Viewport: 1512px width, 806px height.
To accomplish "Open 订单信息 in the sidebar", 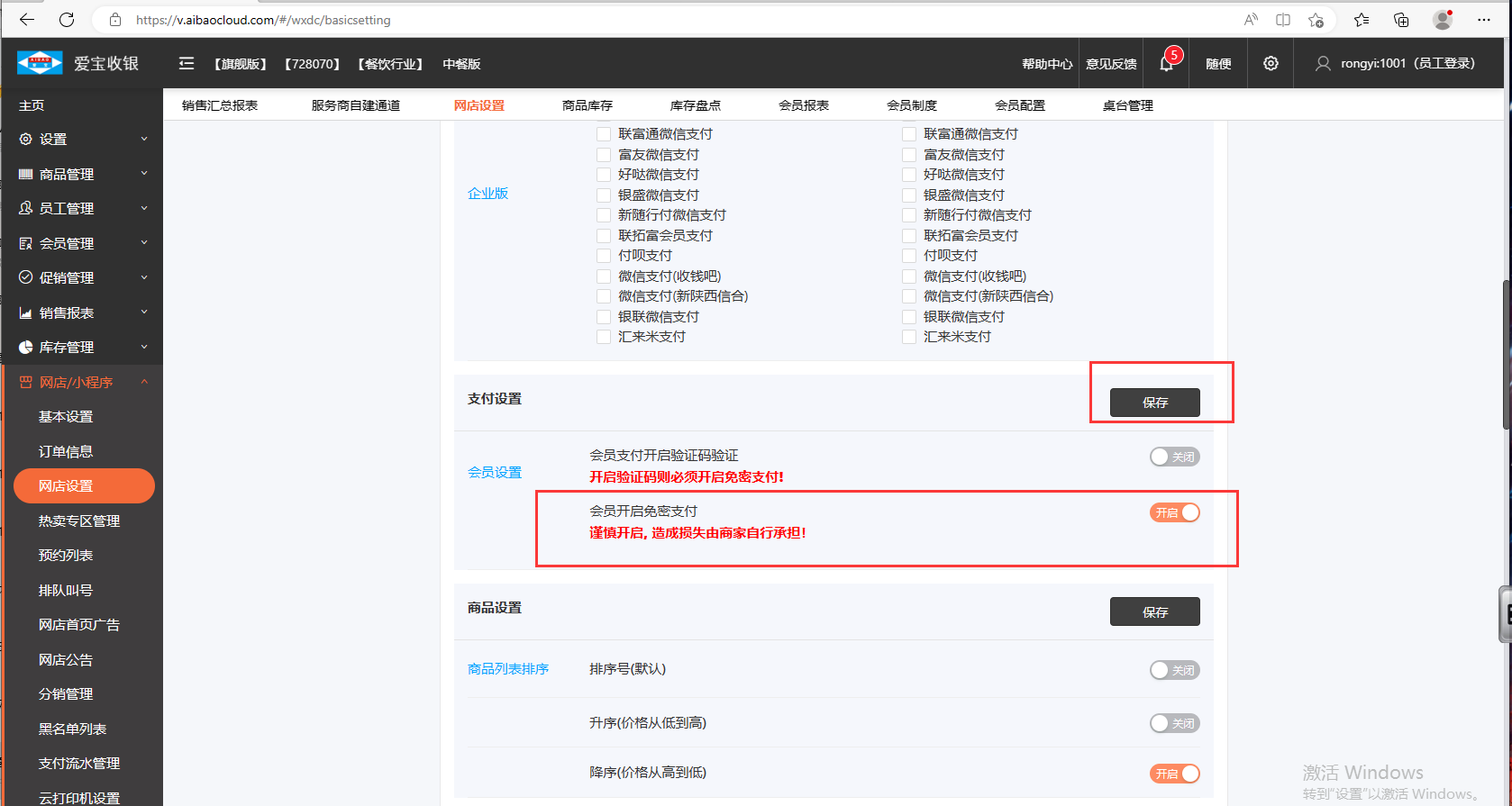I will (x=66, y=451).
